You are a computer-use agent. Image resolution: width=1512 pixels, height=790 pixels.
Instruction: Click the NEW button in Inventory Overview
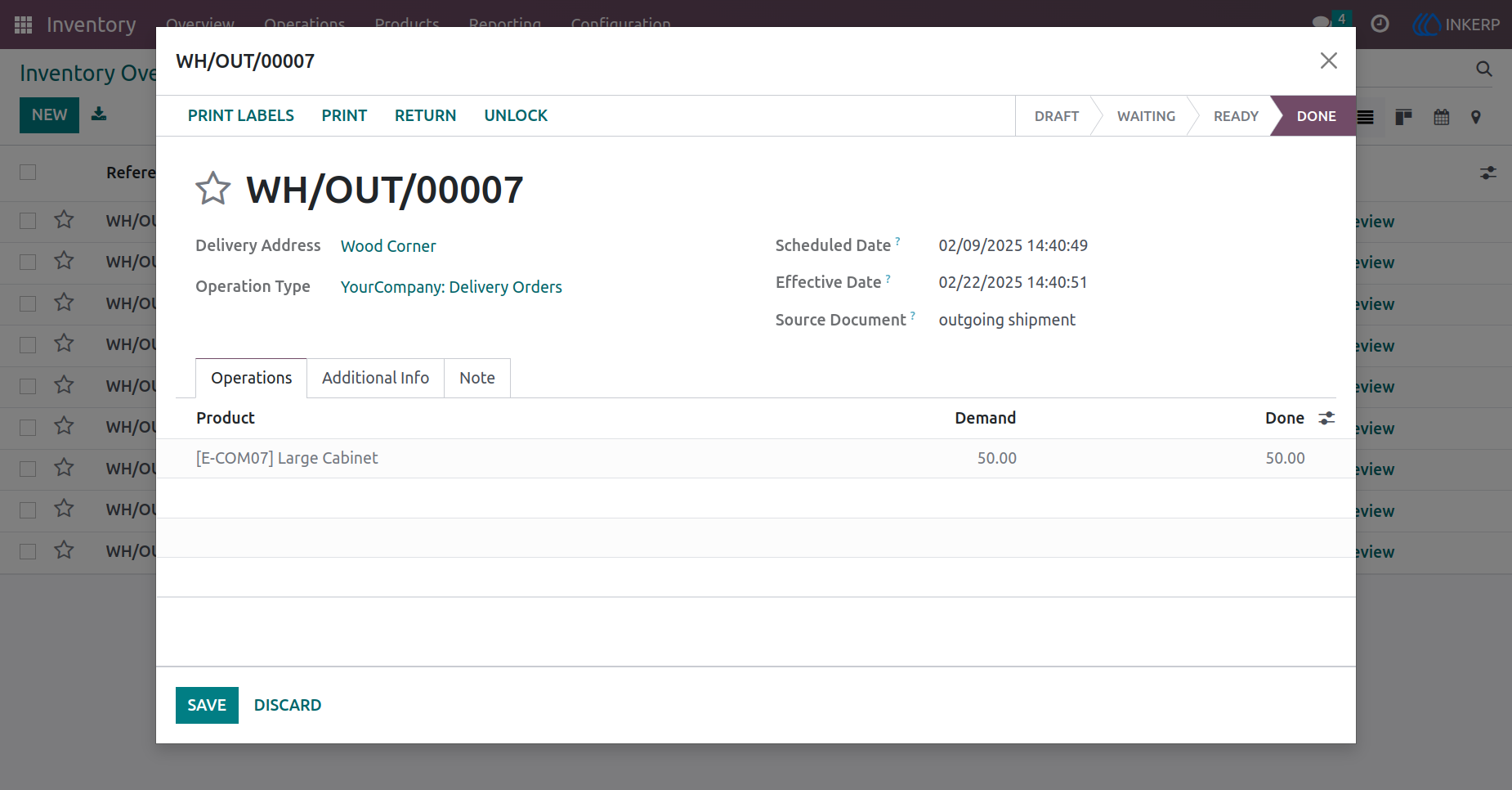tap(49, 115)
